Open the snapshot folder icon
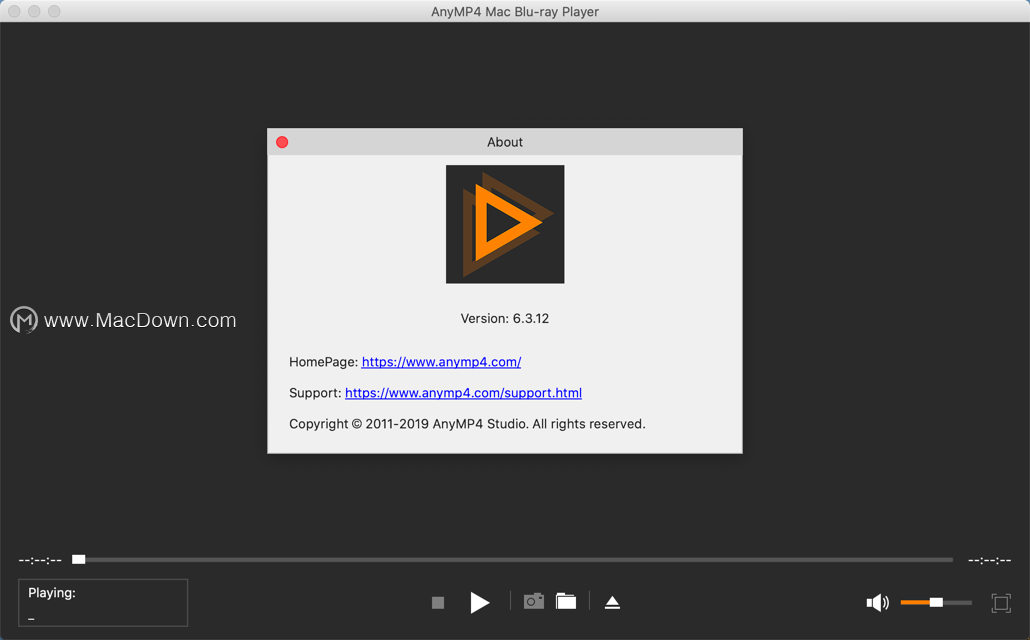 click(x=566, y=601)
